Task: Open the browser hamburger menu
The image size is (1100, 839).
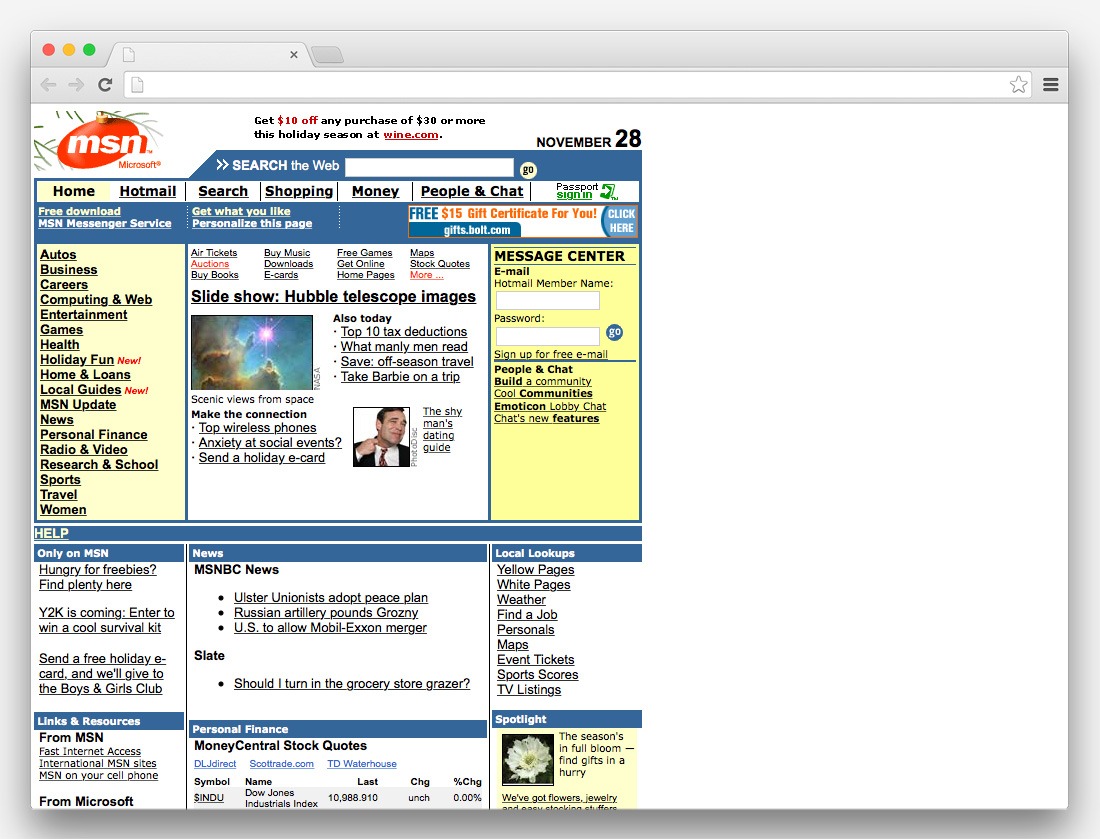Action: pyautogui.click(x=1050, y=85)
